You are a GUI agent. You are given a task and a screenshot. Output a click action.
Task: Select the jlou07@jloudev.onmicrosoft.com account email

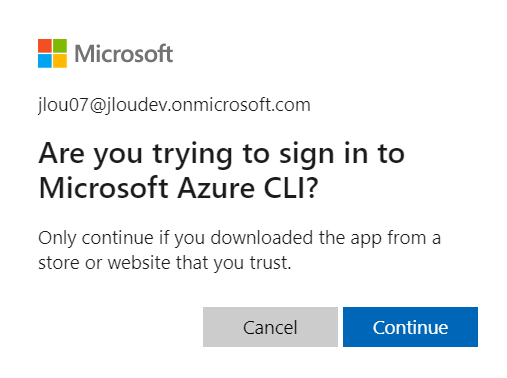(174, 105)
